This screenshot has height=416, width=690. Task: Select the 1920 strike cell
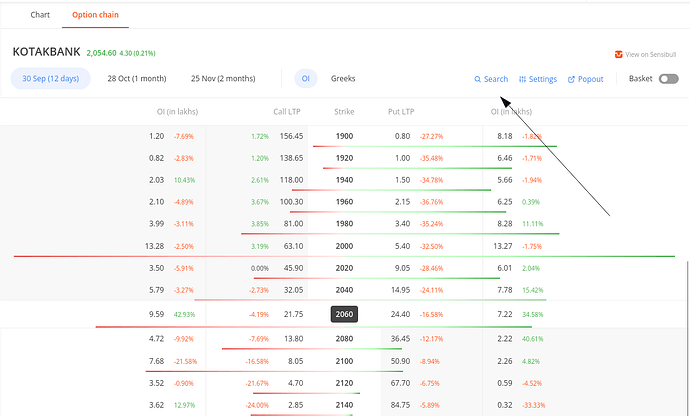tap(344, 158)
